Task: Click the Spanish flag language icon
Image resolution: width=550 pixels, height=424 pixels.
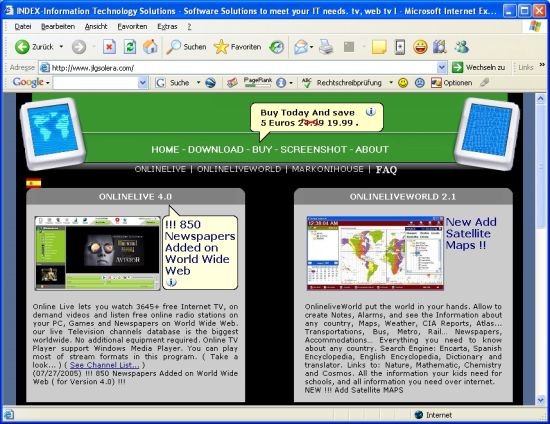Action: 34,183
